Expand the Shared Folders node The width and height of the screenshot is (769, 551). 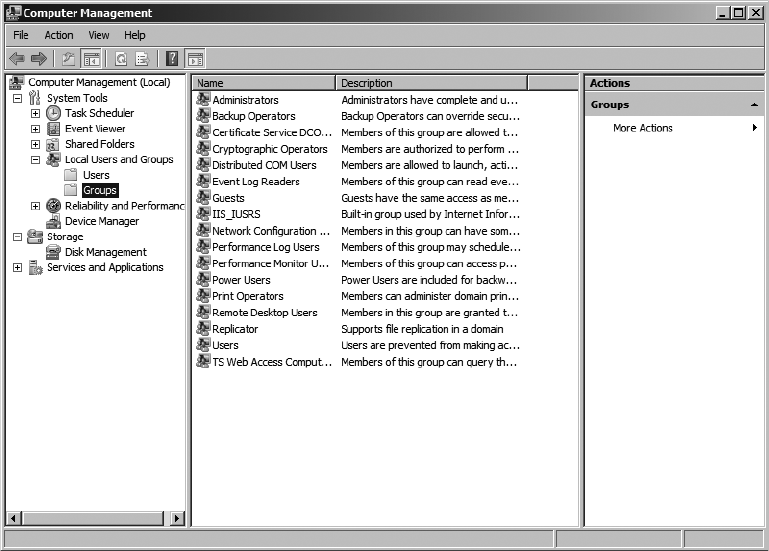click(x=35, y=144)
